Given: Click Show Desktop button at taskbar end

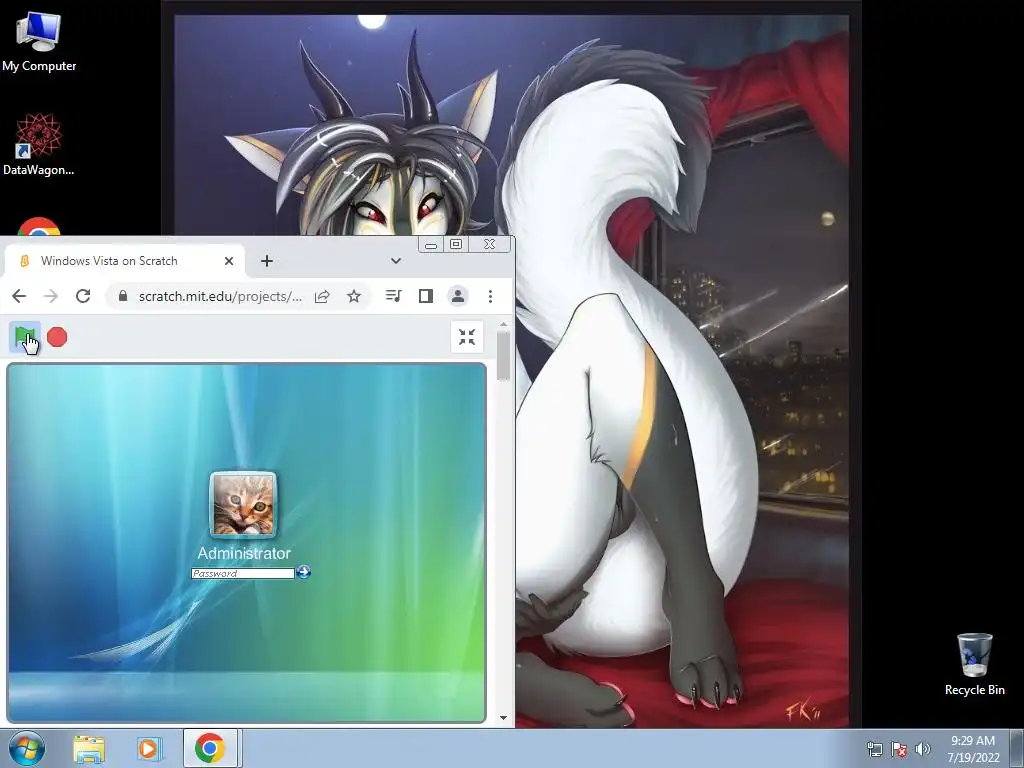Looking at the screenshot, I should 1017,748.
